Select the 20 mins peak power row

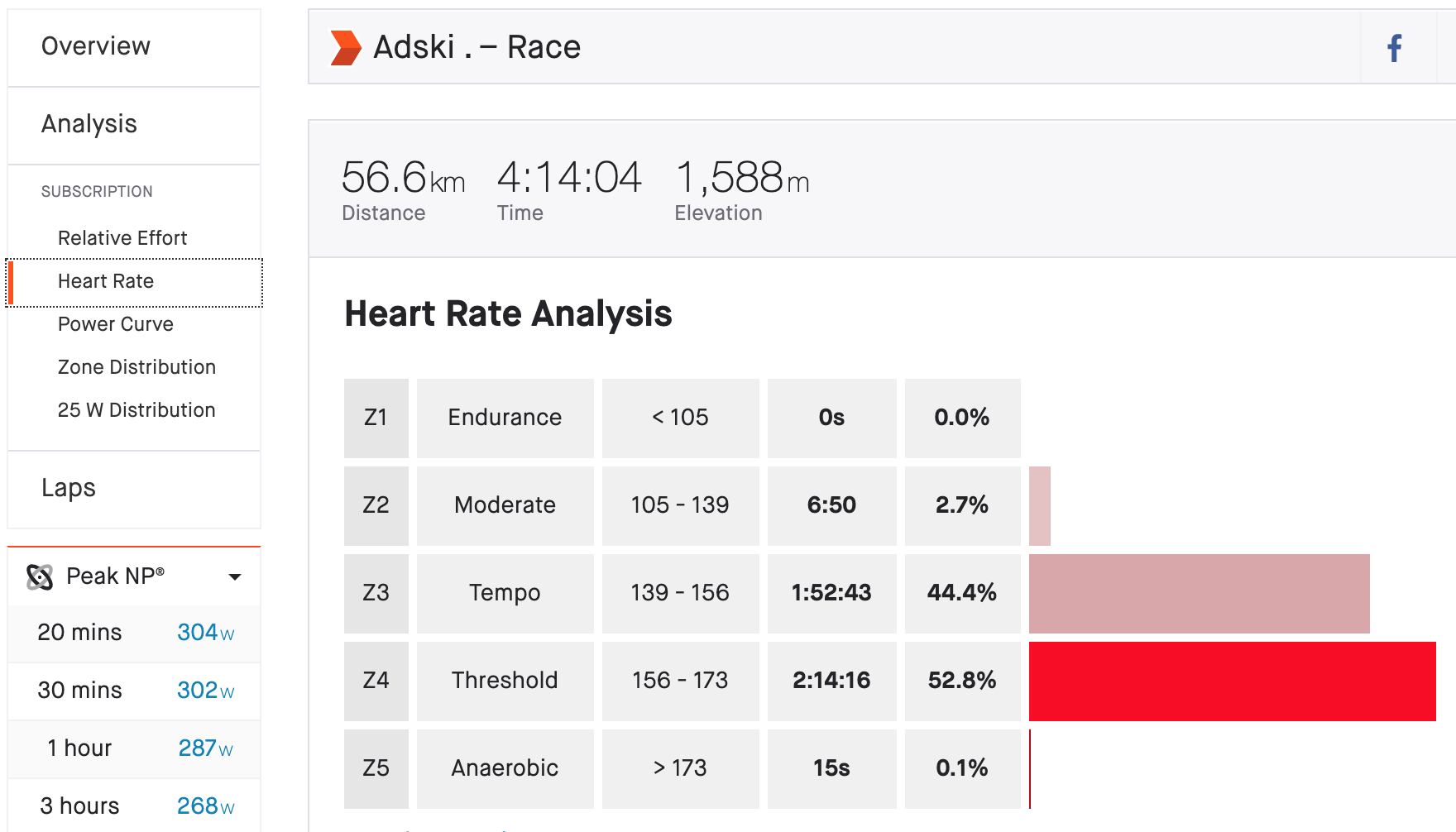click(x=134, y=633)
